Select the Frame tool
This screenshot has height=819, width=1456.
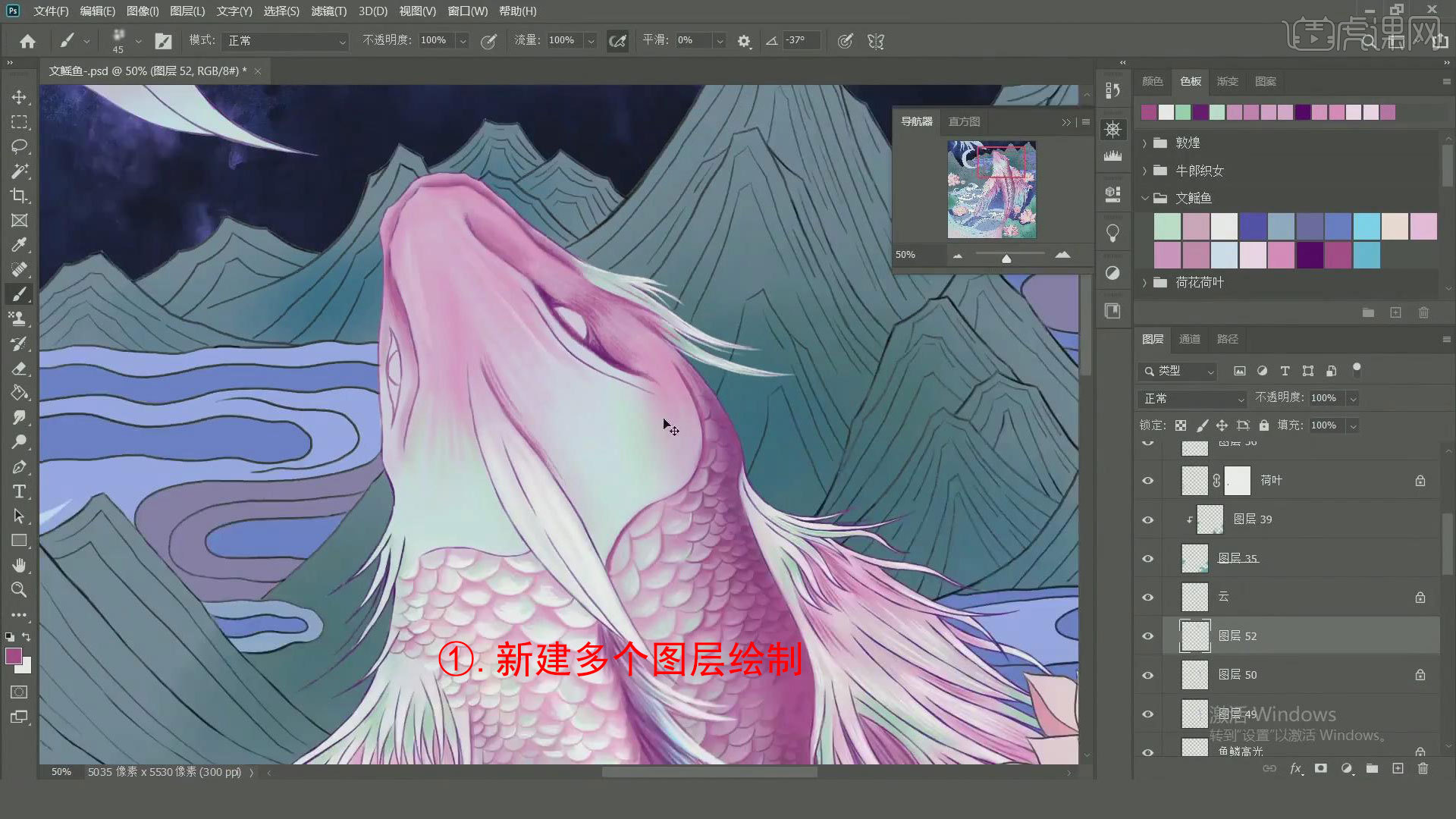point(19,221)
